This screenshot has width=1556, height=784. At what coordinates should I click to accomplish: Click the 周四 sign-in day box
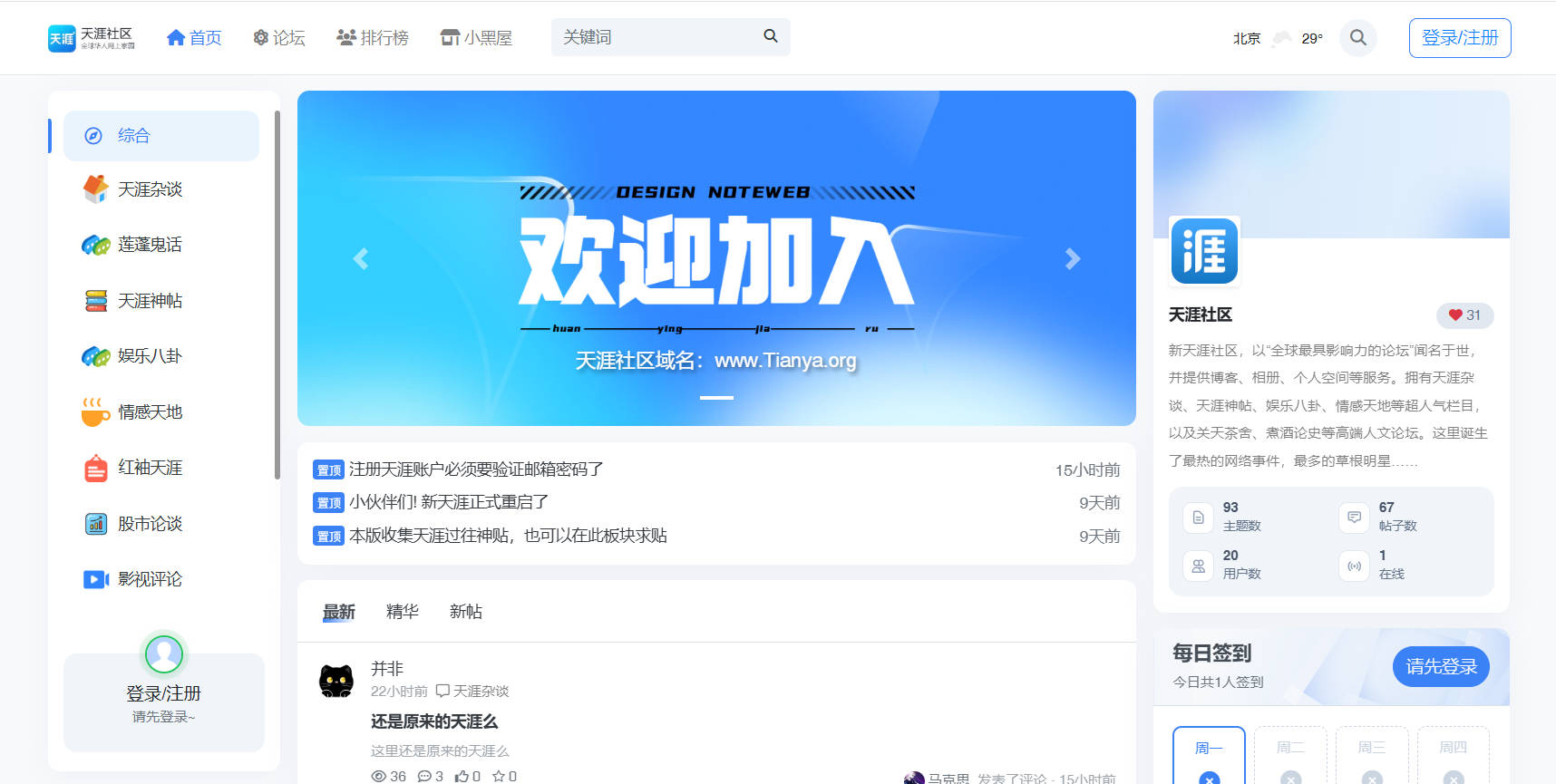click(1454, 755)
